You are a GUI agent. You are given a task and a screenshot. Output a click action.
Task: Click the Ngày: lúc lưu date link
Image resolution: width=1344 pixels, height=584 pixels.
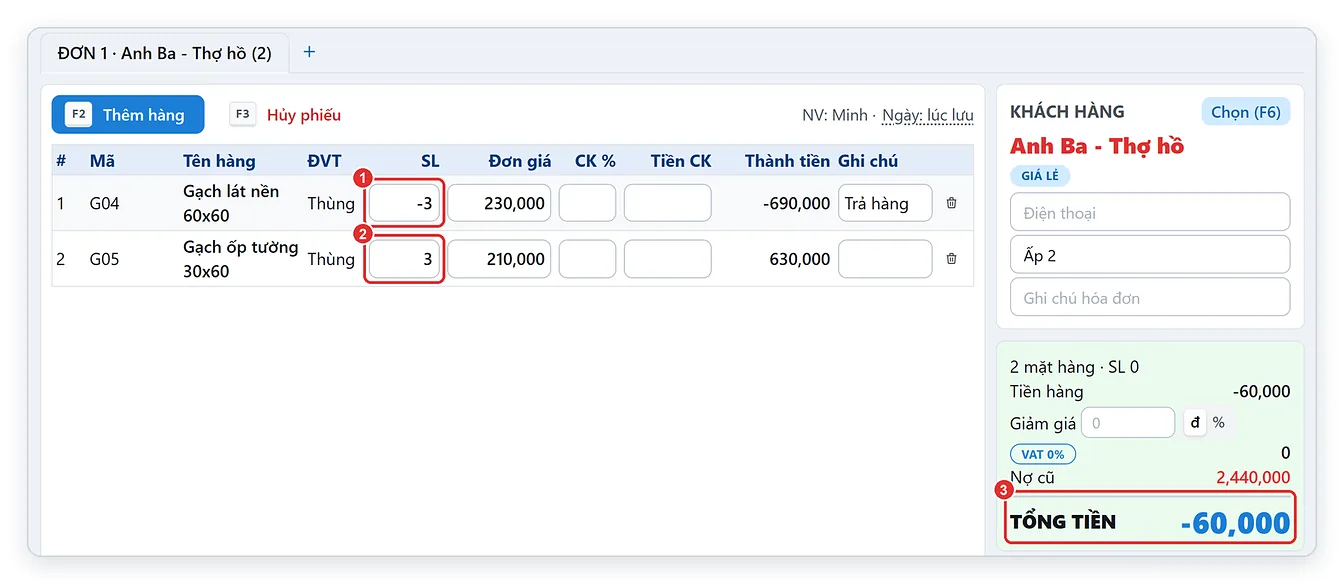point(927,115)
